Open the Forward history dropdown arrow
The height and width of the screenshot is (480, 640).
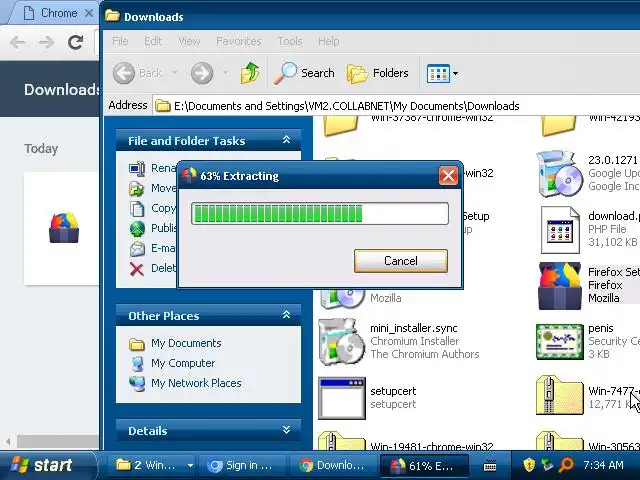coord(225,73)
